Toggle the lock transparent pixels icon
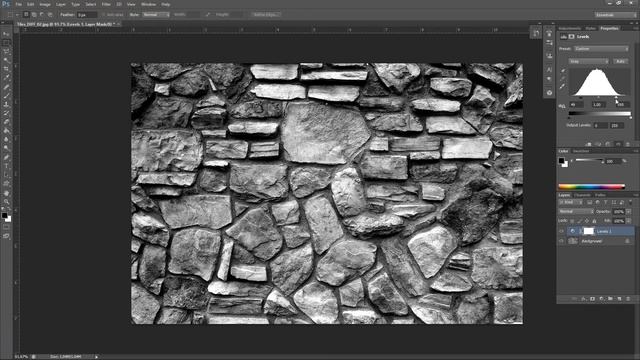The image size is (640, 360). (x=572, y=221)
